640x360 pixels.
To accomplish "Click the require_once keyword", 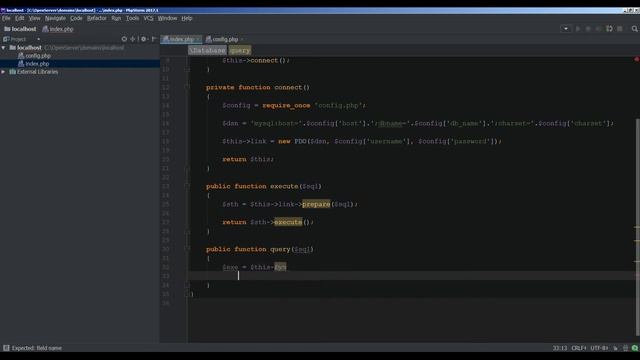I will tap(286, 105).
